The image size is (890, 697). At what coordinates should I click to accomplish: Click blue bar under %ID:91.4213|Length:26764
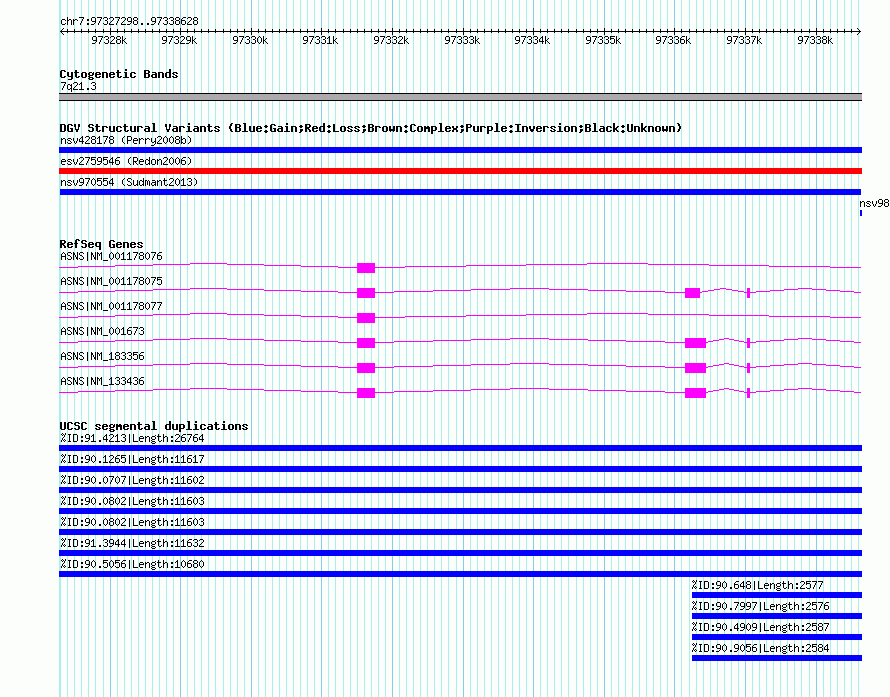coord(460,448)
